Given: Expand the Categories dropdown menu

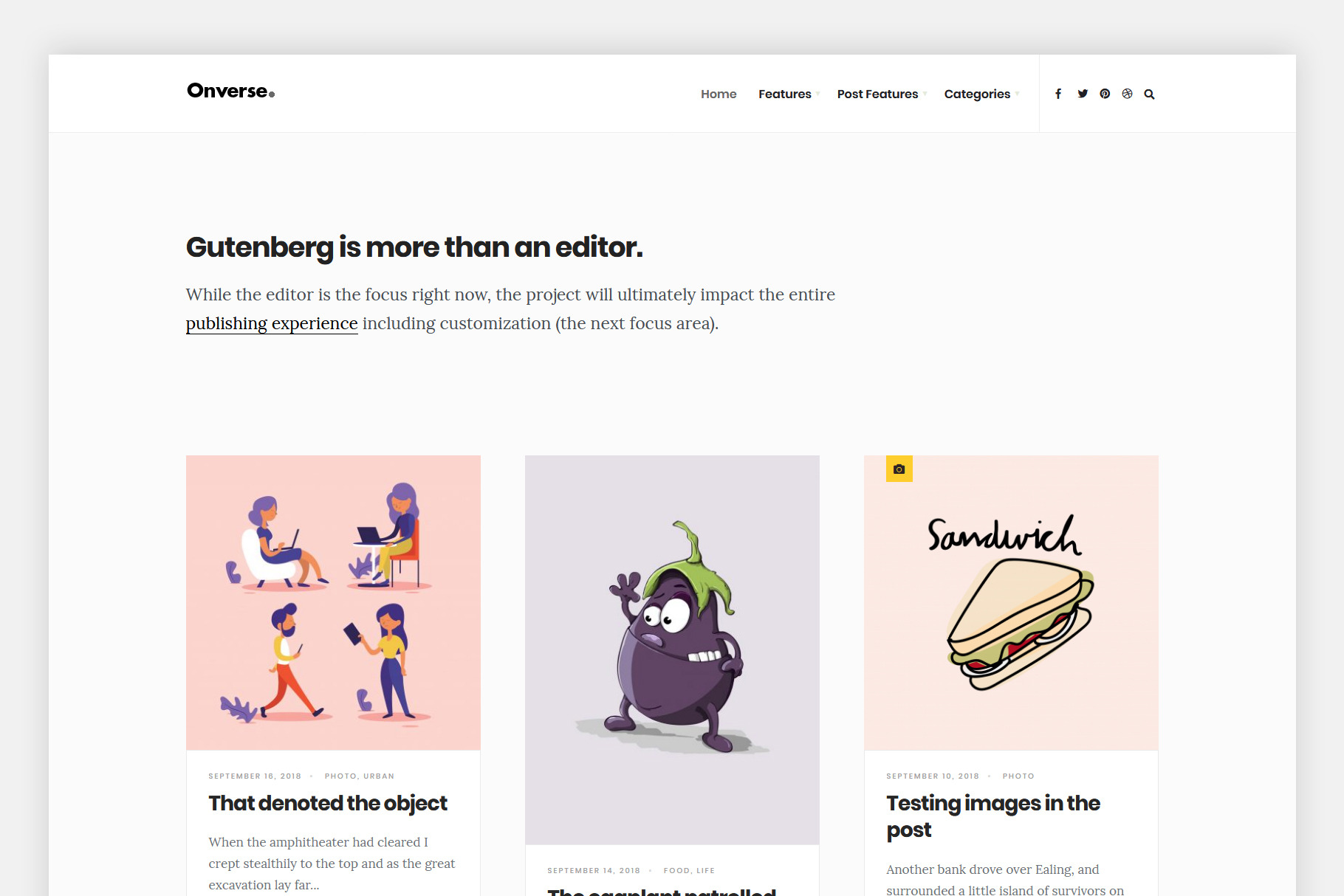Looking at the screenshot, I should [x=981, y=94].
